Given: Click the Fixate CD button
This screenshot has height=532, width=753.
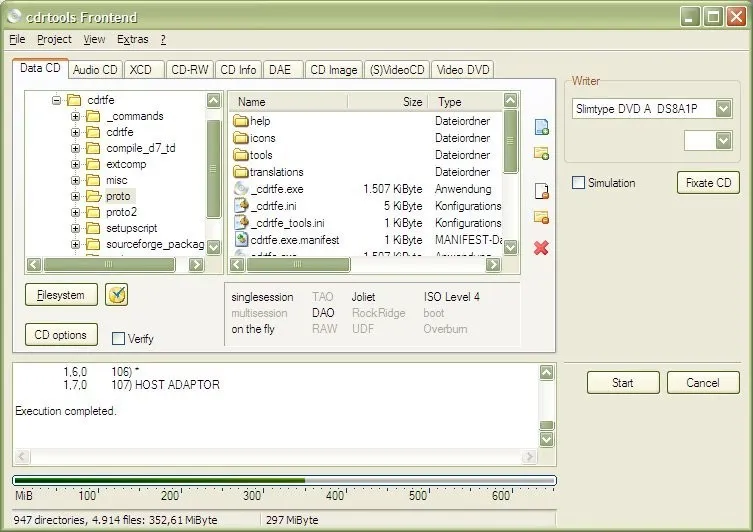Looking at the screenshot, I should (x=708, y=183).
